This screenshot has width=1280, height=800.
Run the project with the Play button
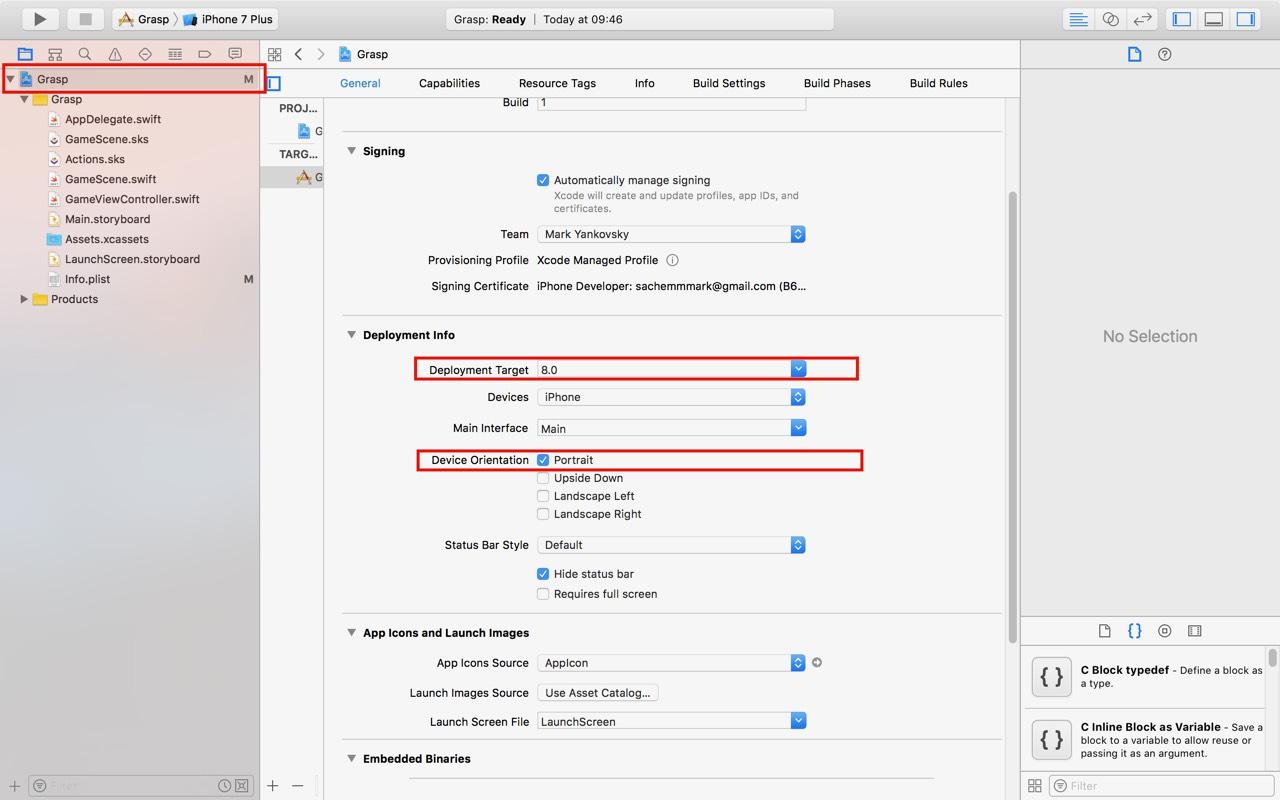pos(40,19)
